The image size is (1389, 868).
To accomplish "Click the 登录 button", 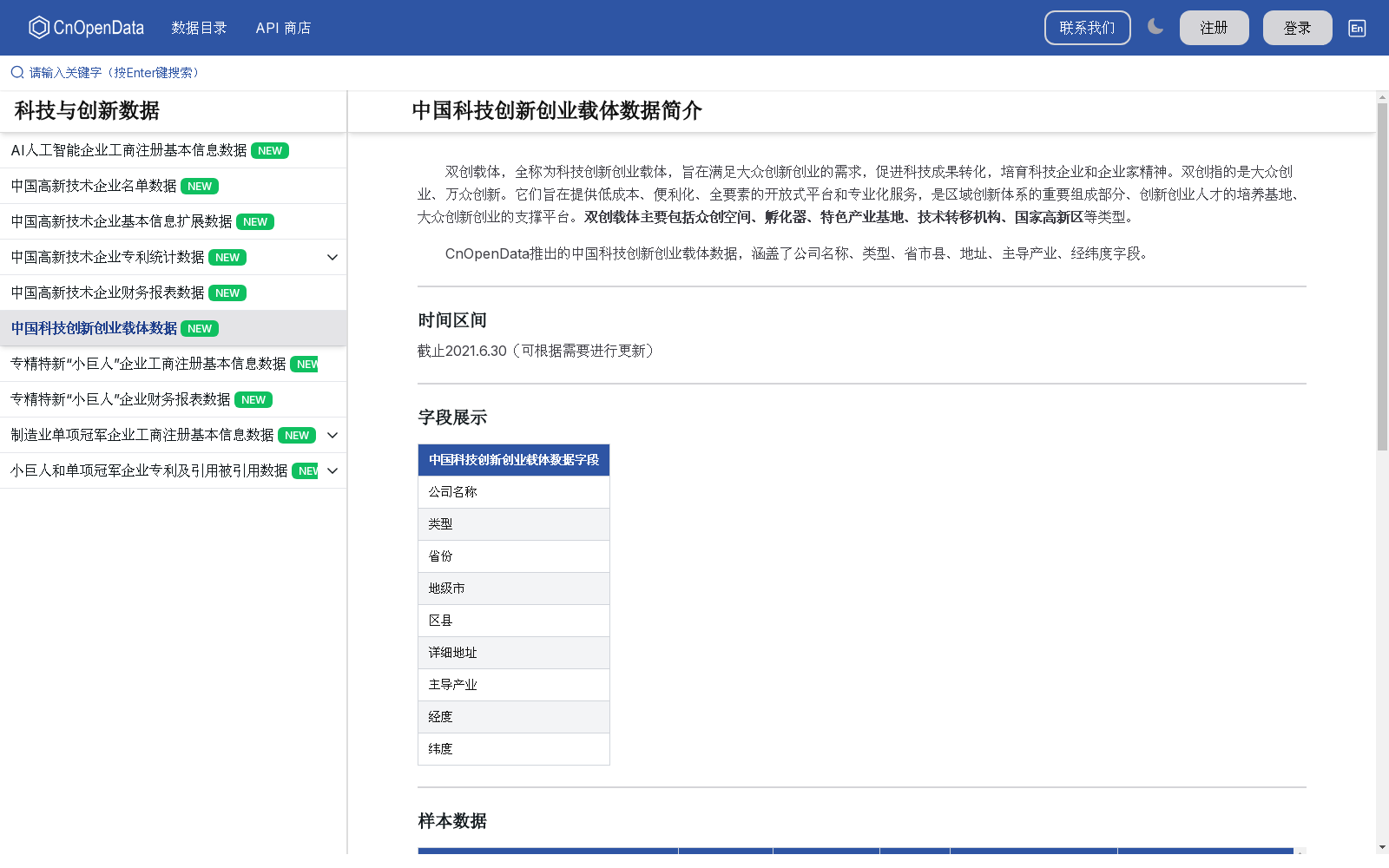I will pos(1297,28).
